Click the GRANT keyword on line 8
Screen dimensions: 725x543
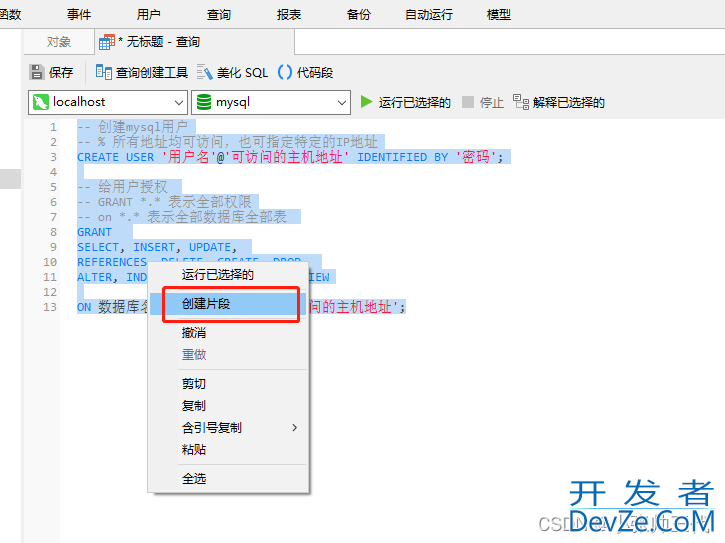(x=94, y=232)
